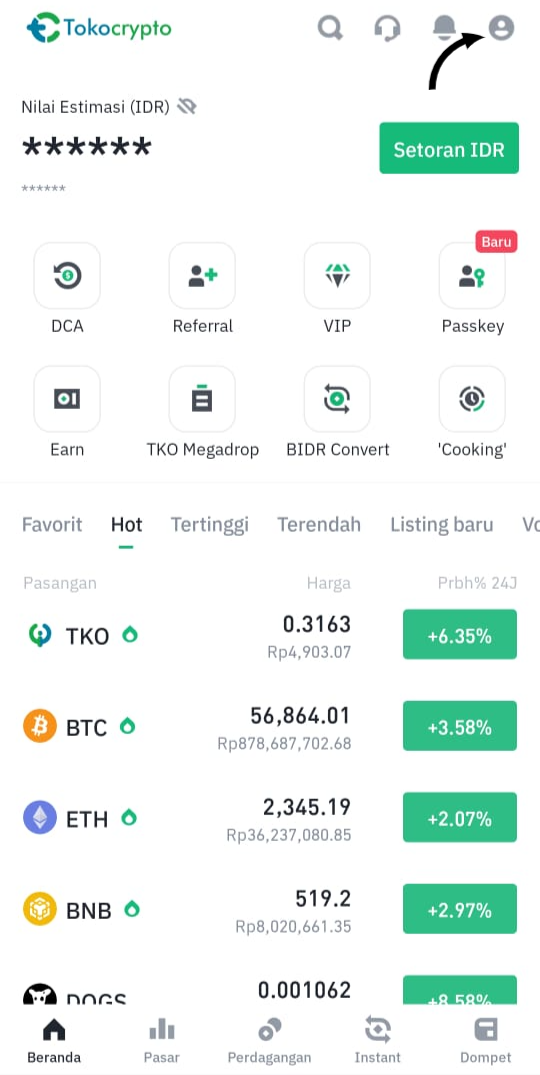The width and height of the screenshot is (540, 1075).
Task: Open the BIDR Convert icon
Action: [x=337, y=399]
